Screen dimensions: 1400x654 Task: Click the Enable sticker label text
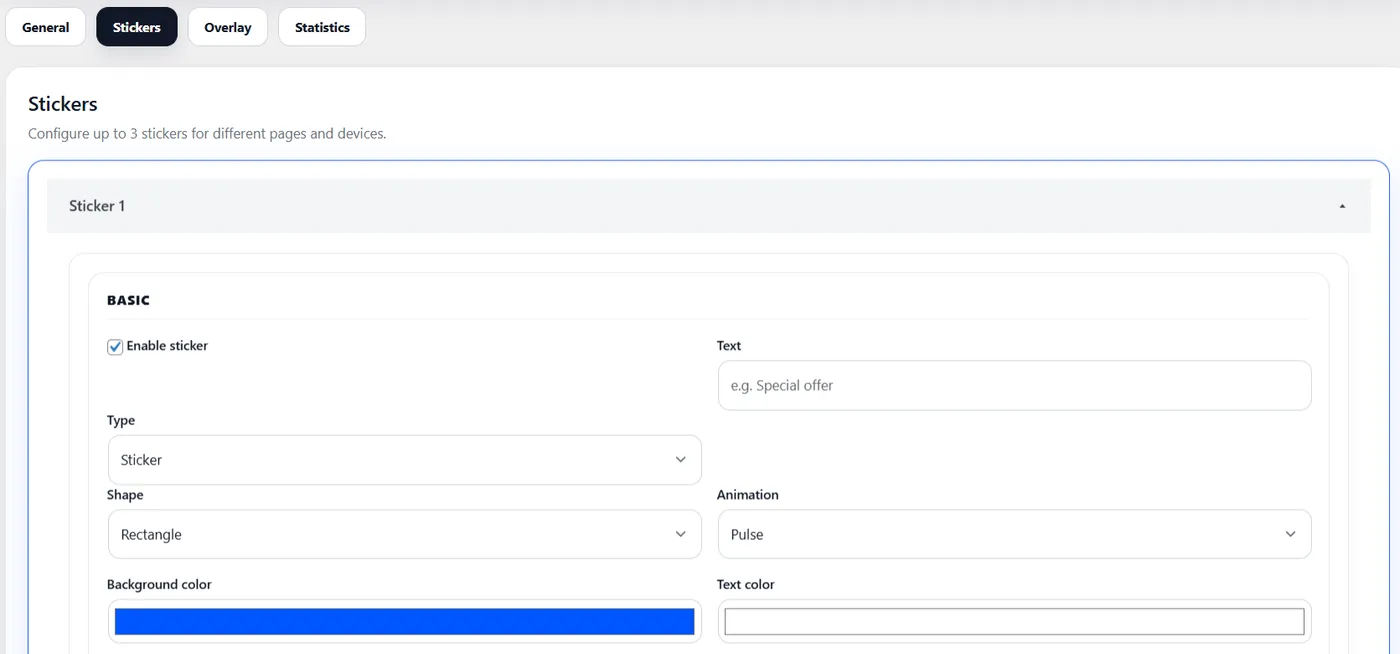click(167, 346)
